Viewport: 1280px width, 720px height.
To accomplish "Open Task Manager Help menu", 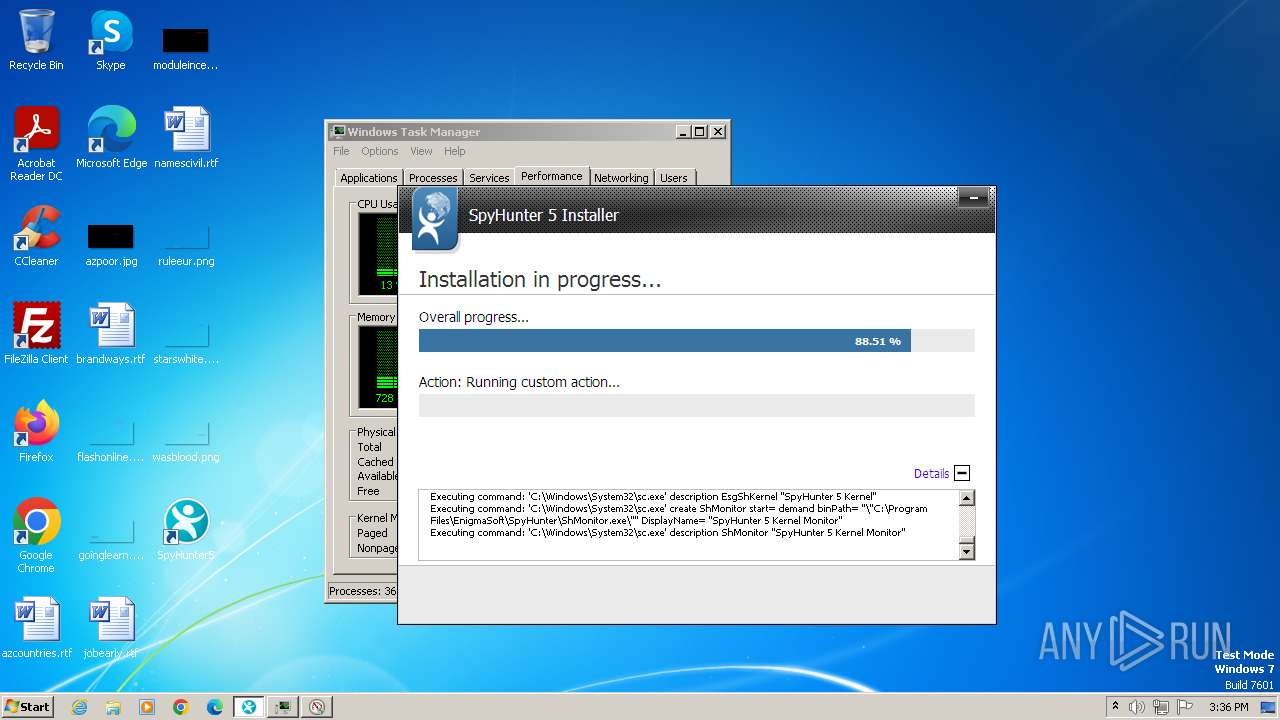I will click(455, 151).
